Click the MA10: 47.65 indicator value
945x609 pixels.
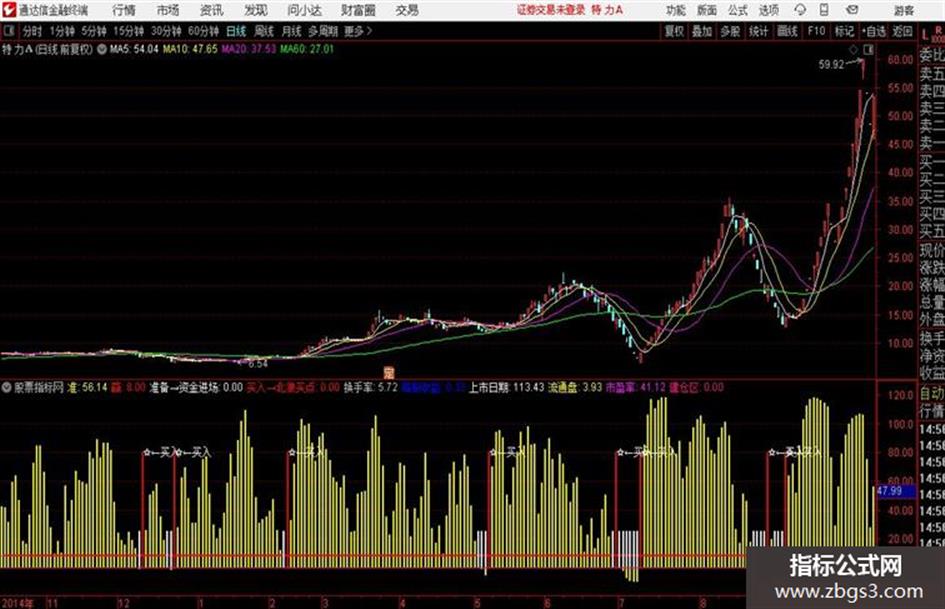(x=190, y=49)
